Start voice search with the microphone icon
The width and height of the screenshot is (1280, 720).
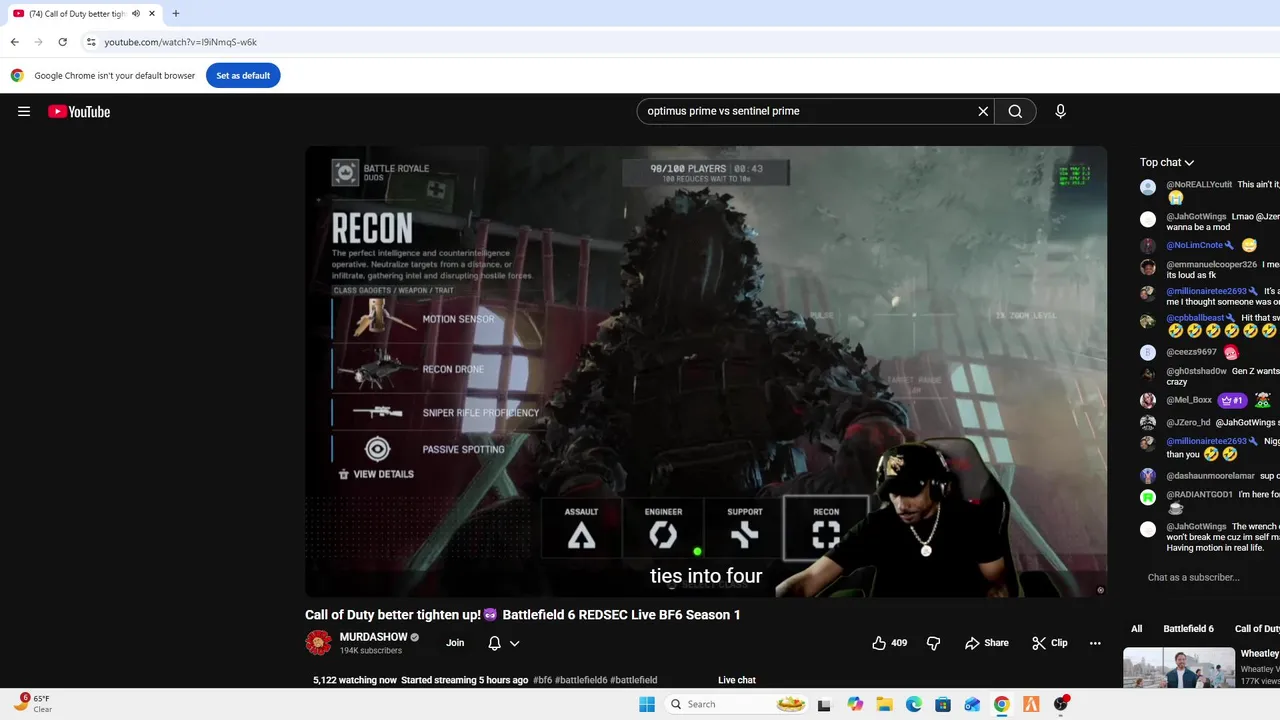1060,111
